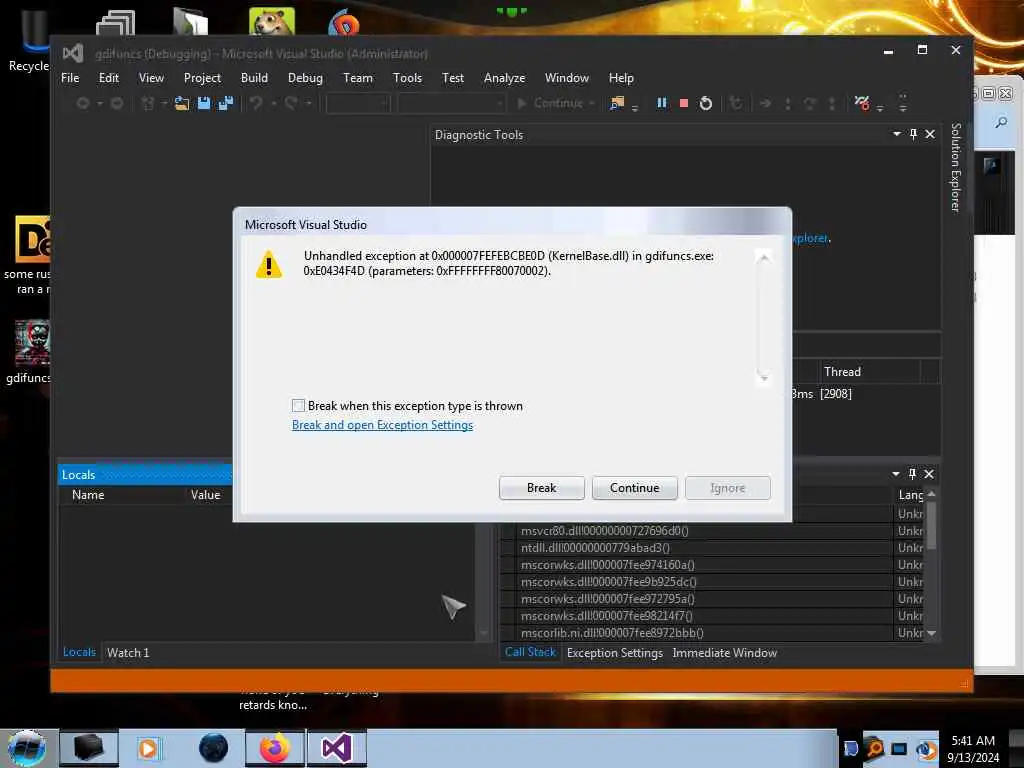Viewport: 1024px width, 768px height.
Task: Click the Save icon in toolbar
Action: click(204, 103)
